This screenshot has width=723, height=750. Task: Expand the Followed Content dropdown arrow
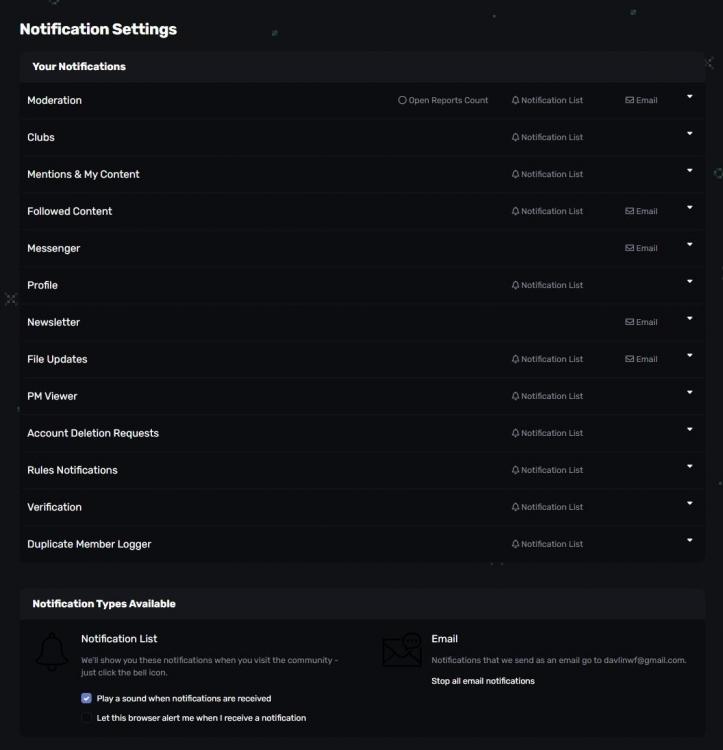tap(689, 208)
